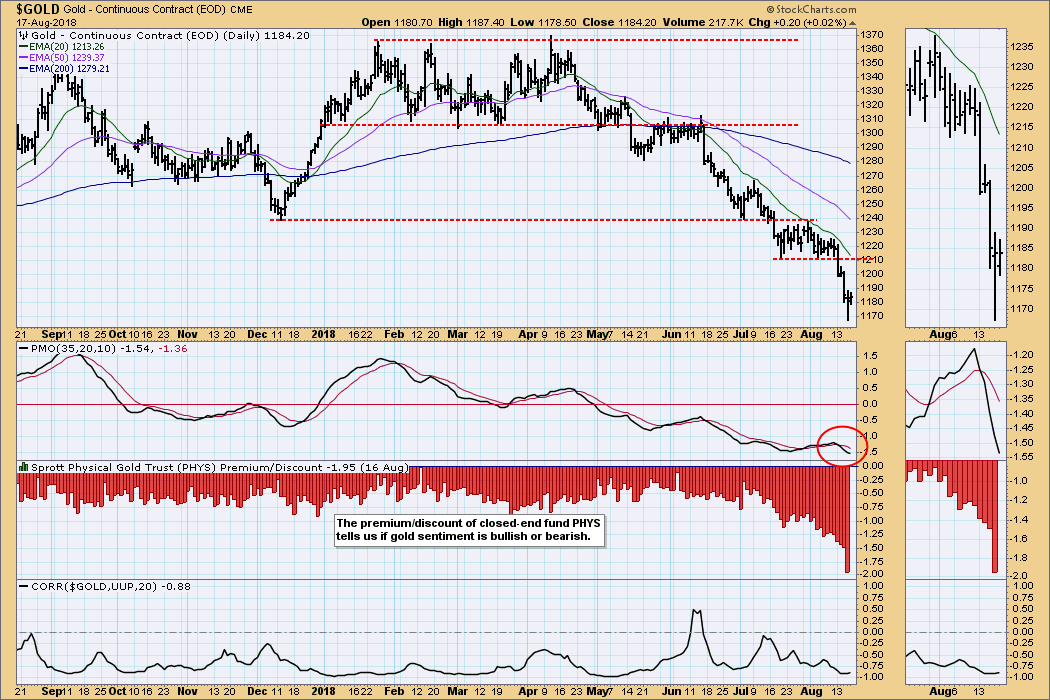Screen dimensions: 1050x700
Task: Click the 1175 label on zoom panel axis
Action: (x=1022, y=289)
